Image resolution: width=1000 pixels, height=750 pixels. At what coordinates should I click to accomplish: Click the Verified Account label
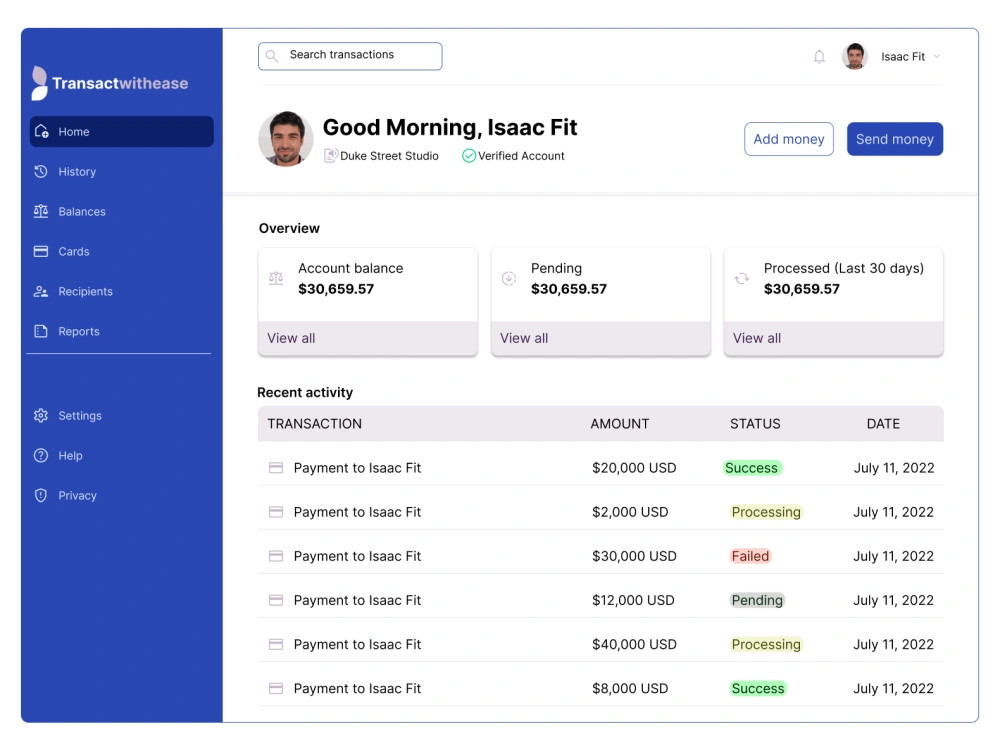click(x=521, y=156)
